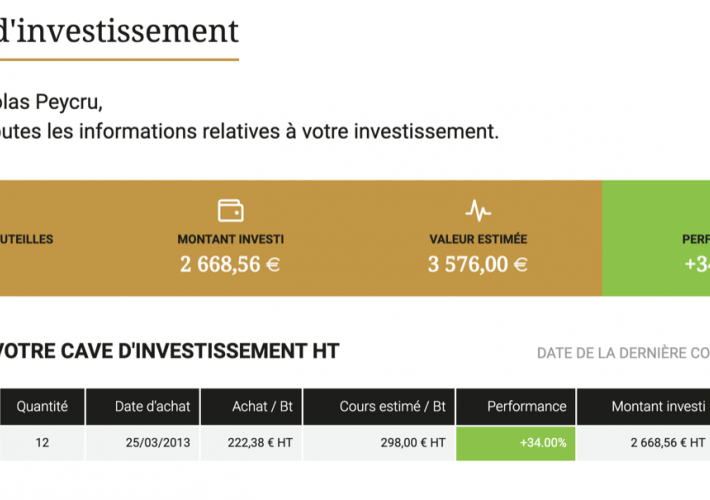The height and width of the screenshot is (500, 710).
Task: Click the green +34.00% performance cell
Action: [x=516, y=443]
